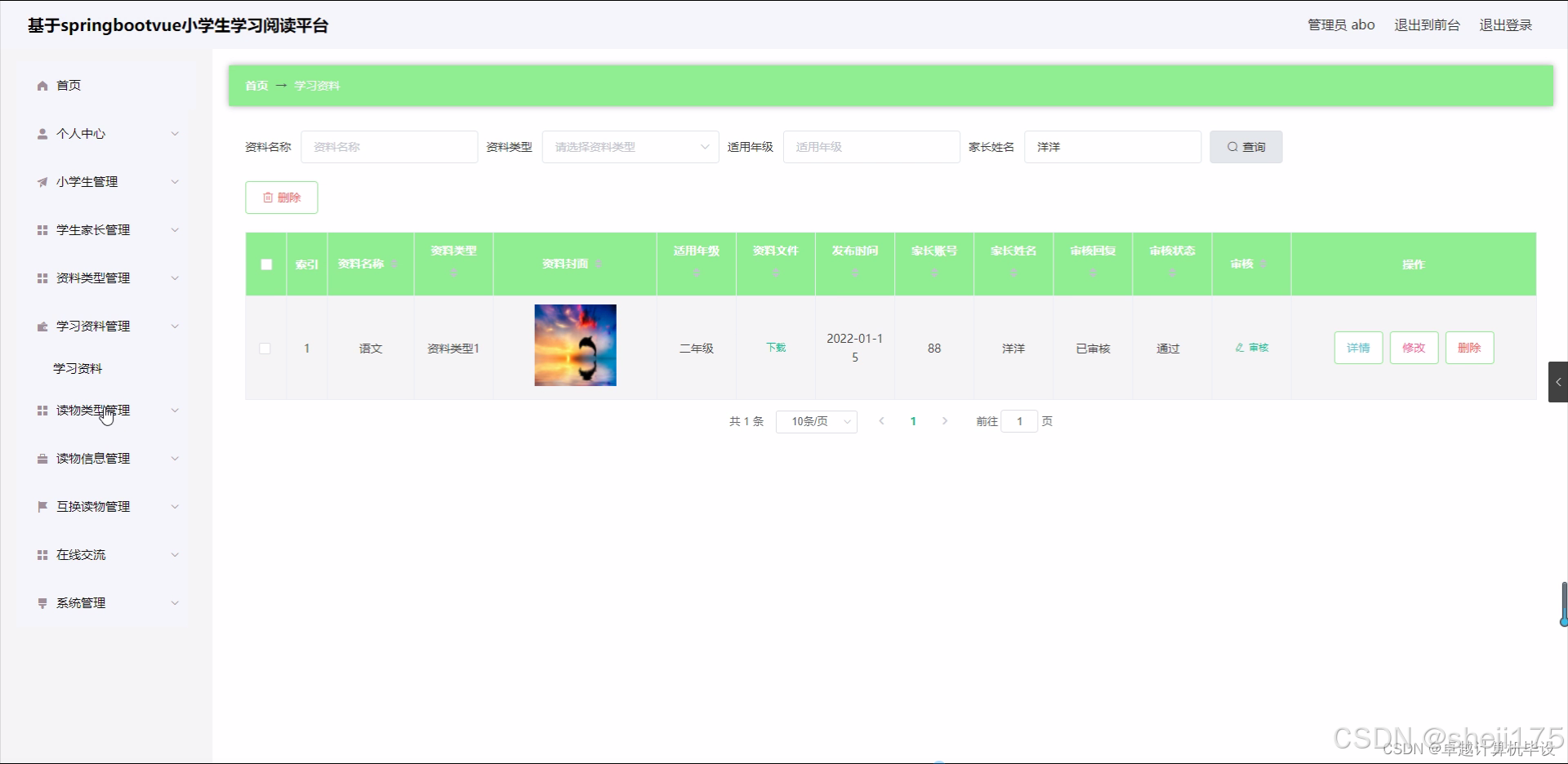Click the 审核 action link in the table

coord(1252,347)
